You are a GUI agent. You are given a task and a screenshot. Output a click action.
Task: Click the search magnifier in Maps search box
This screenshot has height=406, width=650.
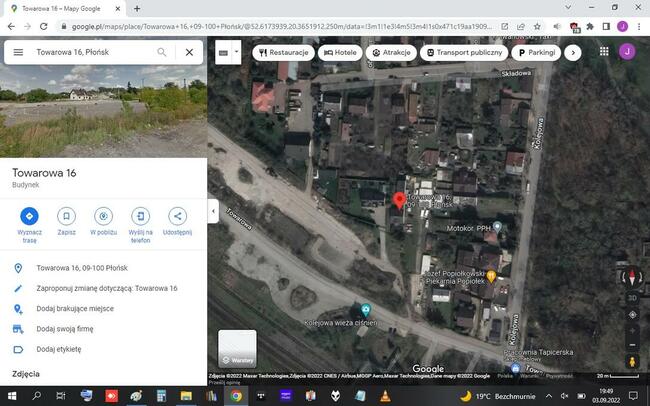pyautogui.click(x=162, y=52)
